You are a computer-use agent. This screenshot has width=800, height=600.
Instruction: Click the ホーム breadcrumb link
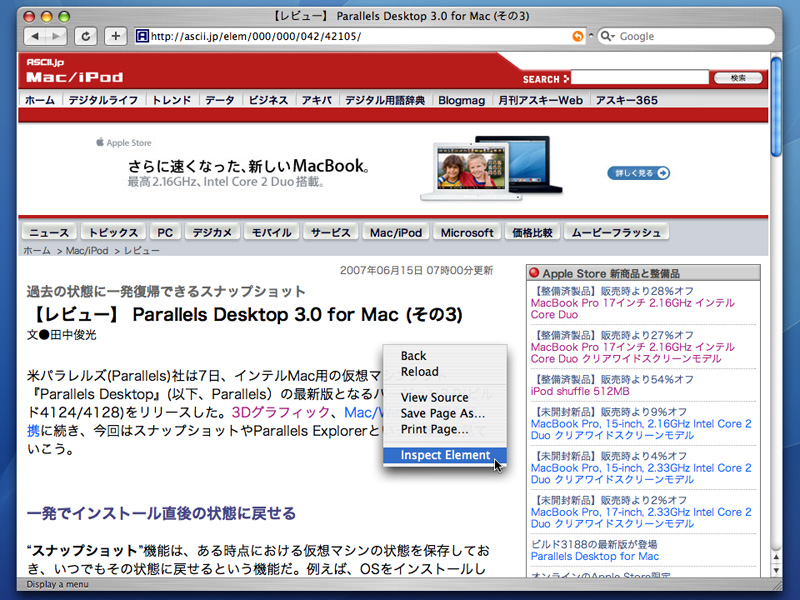(37, 251)
